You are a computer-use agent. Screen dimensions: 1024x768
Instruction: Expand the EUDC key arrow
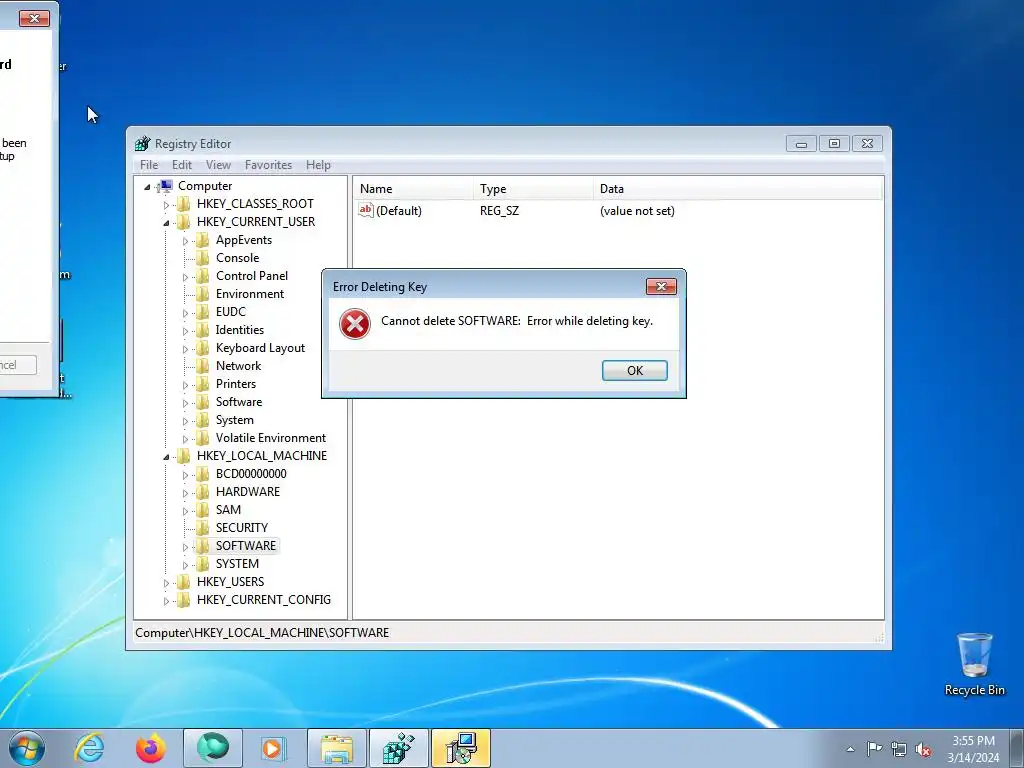coord(185,313)
